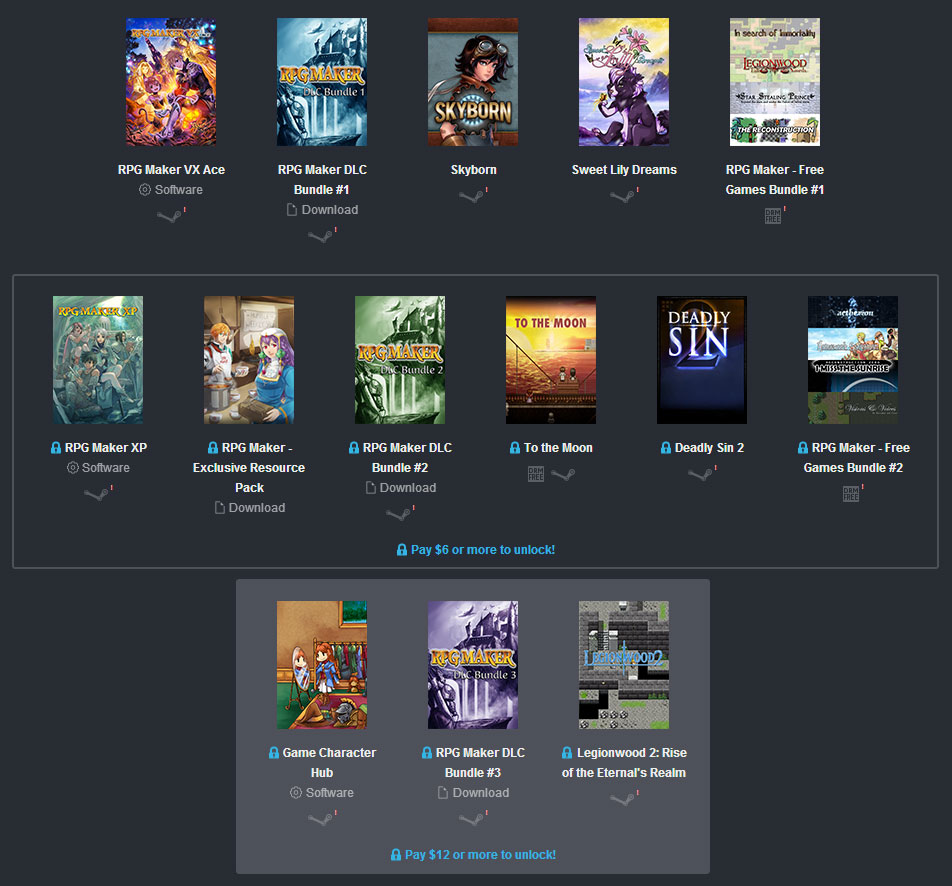The width and height of the screenshot is (952, 886).
Task: Click the Steam icon below Skyborn
Action: pyautogui.click(x=471, y=196)
